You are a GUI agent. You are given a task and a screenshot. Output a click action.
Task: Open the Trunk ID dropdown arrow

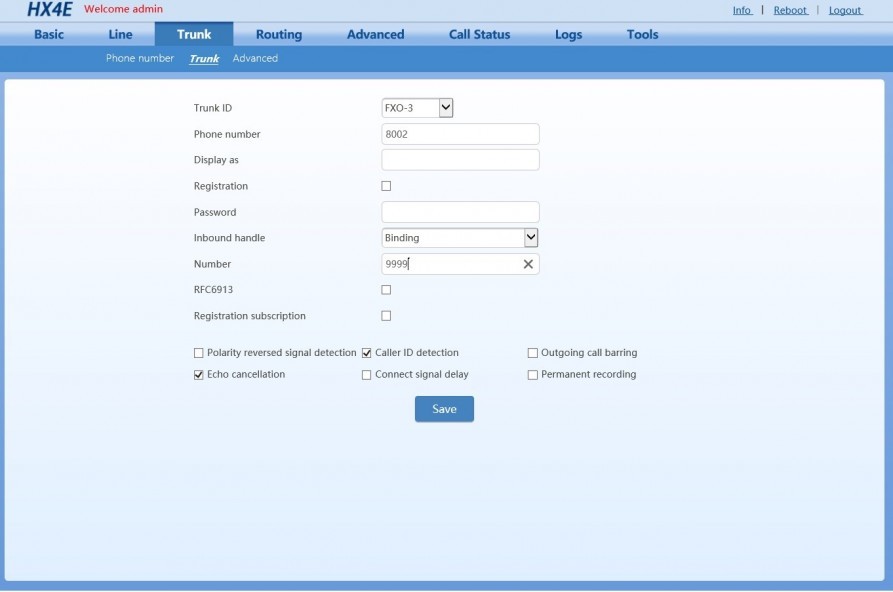446,108
